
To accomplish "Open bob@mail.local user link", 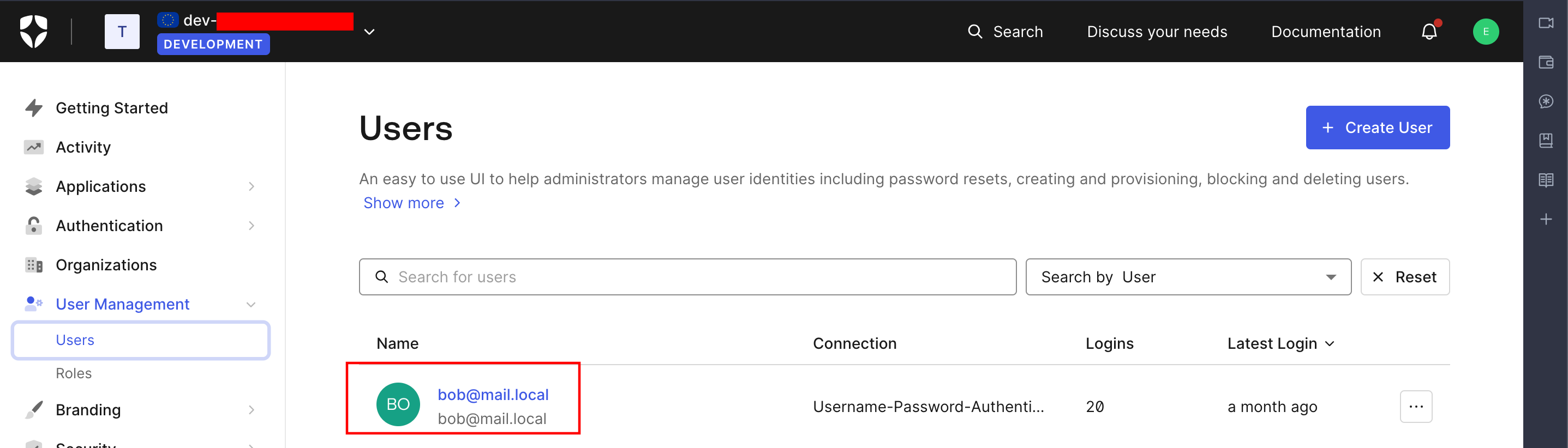I will pos(493,395).
